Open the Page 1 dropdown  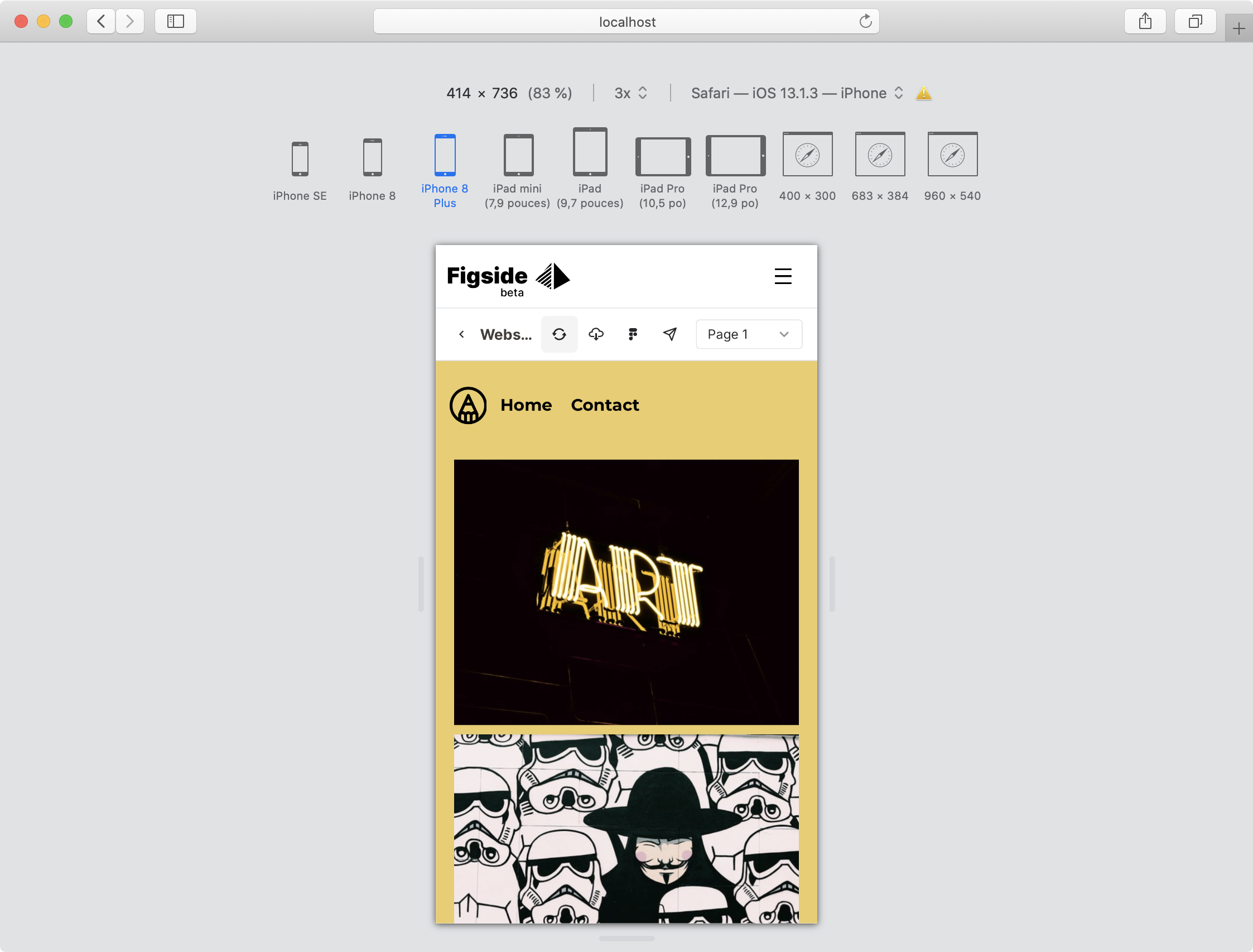click(749, 334)
